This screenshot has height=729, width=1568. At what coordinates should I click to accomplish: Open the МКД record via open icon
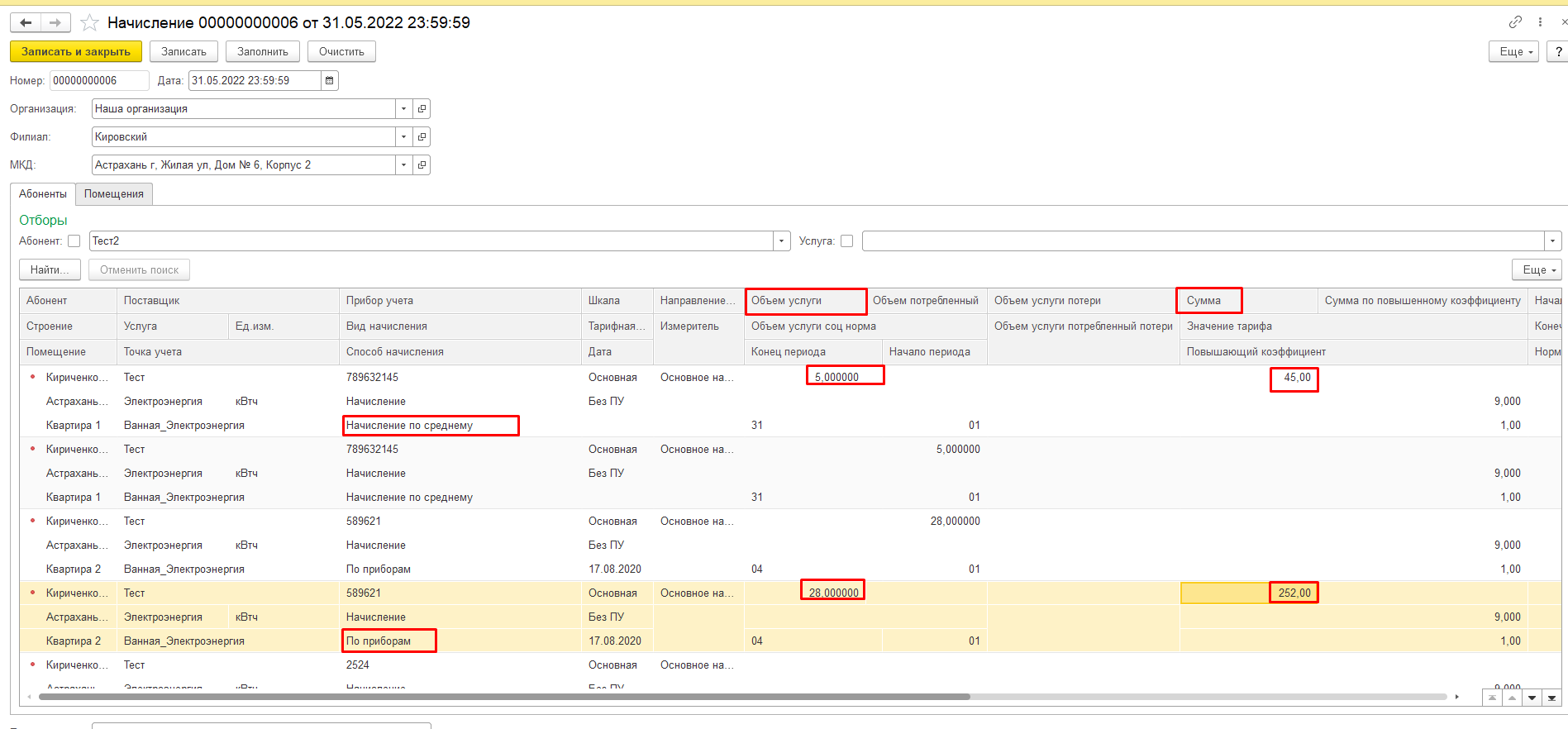point(422,165)
